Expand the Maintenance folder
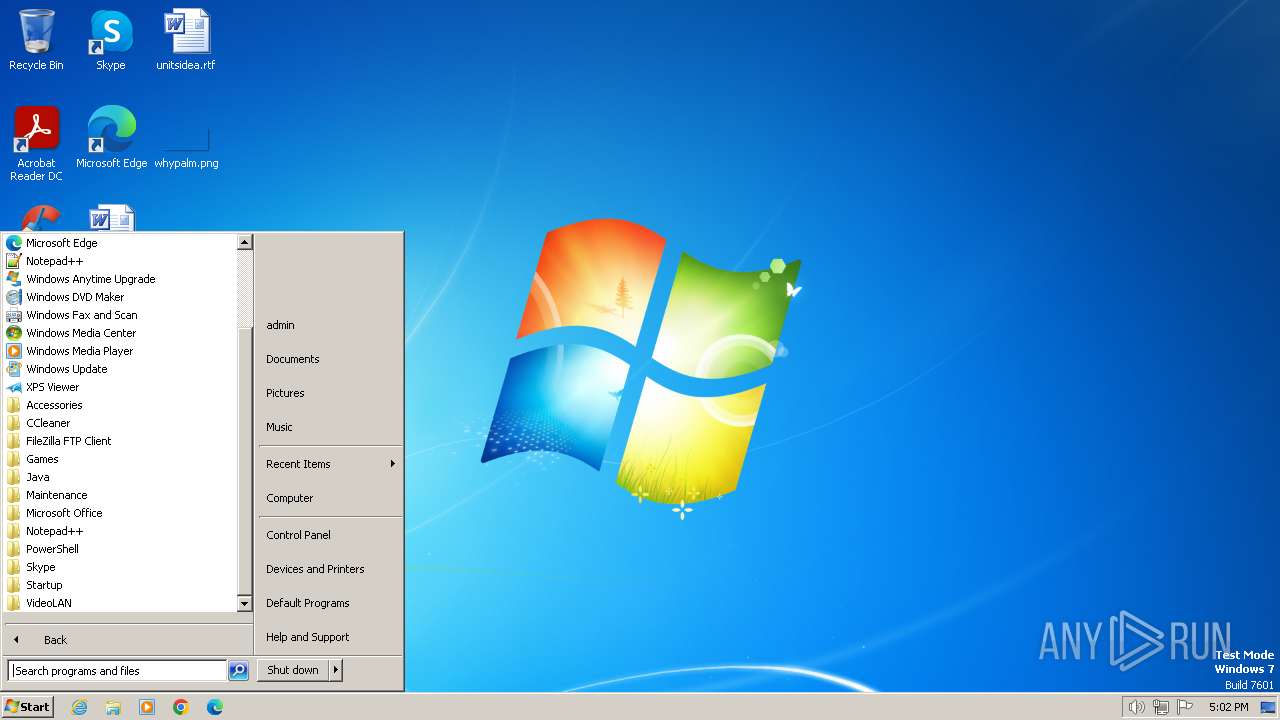Screen dimensions: 1280x720 56,495
